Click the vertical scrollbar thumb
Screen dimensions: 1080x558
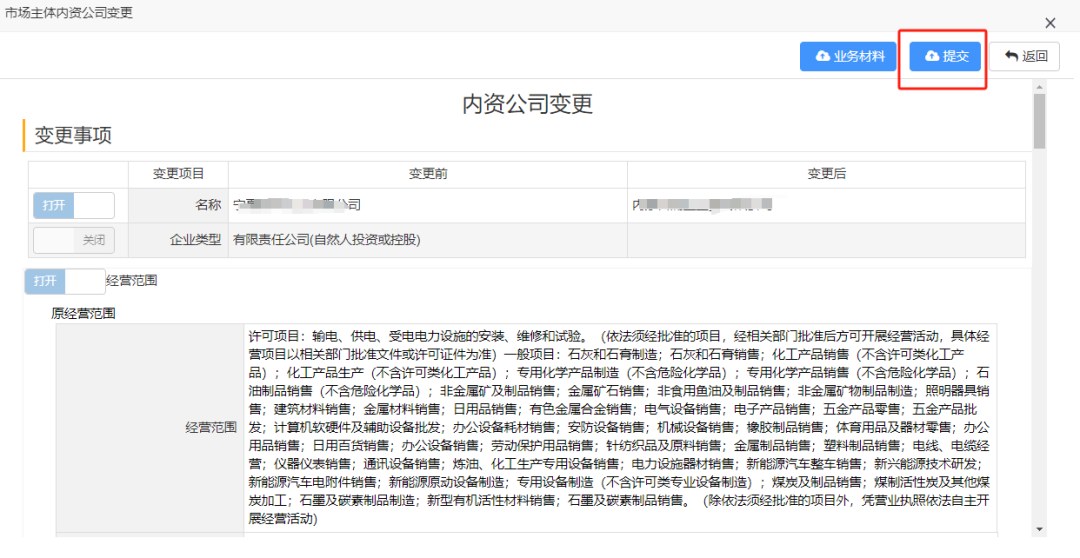tap(1039, 121)
